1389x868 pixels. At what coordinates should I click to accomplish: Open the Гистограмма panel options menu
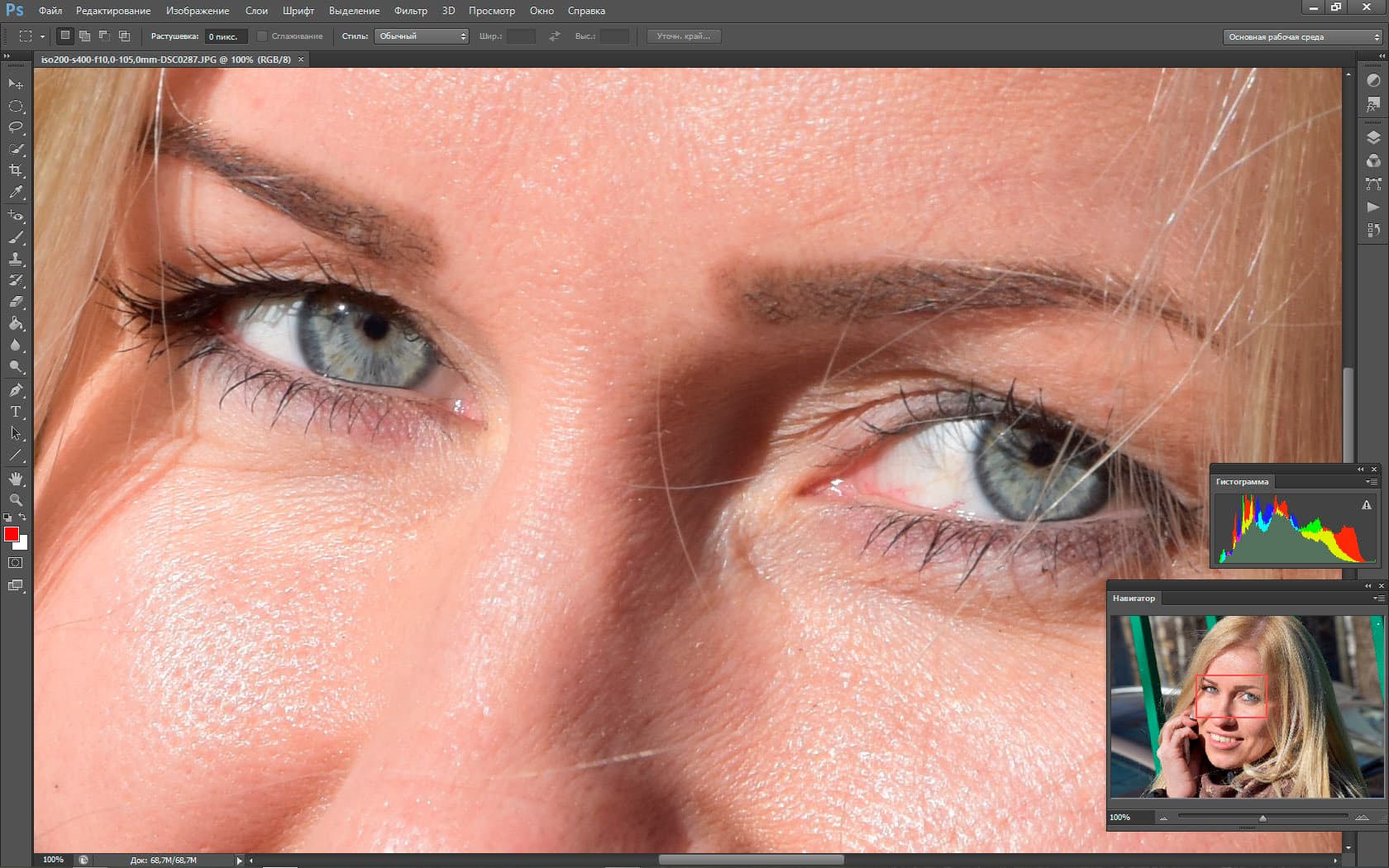tap(1372, 482)
